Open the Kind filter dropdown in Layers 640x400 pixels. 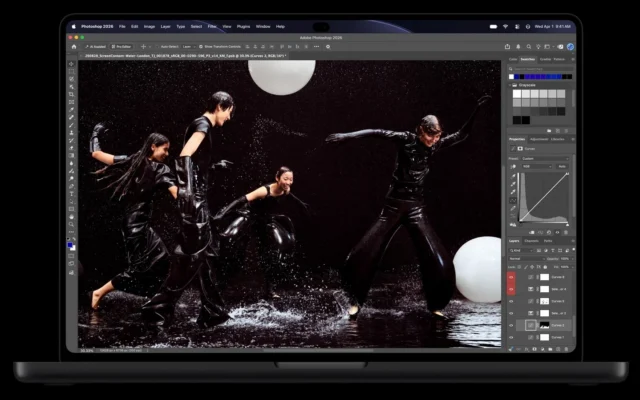pos(521,250)
